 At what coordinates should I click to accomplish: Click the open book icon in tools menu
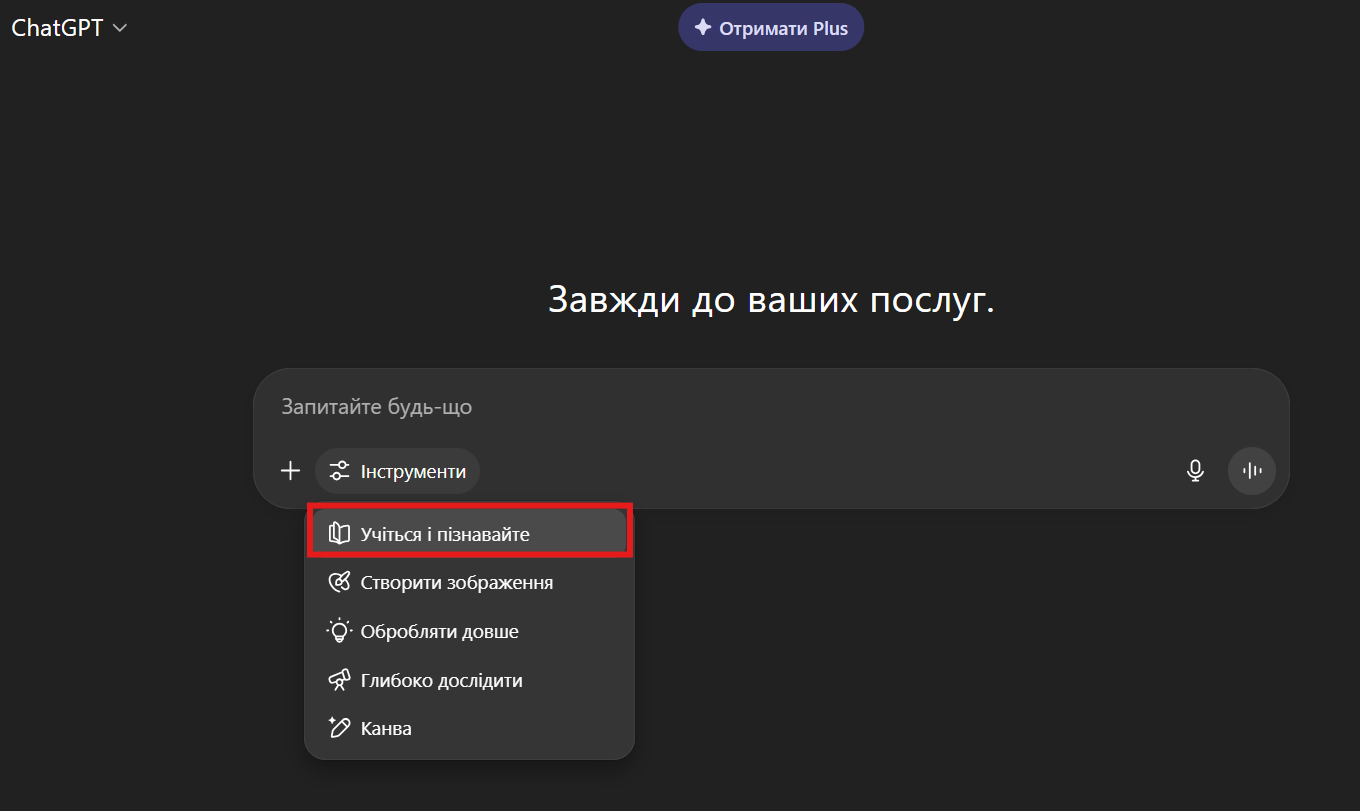(x=340, y=534)
